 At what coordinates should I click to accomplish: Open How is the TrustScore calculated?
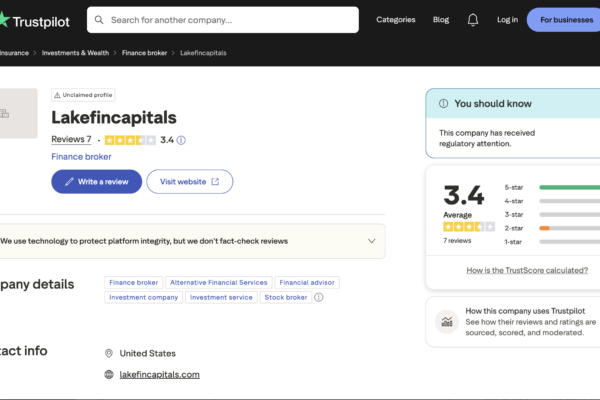click(527, 270)
